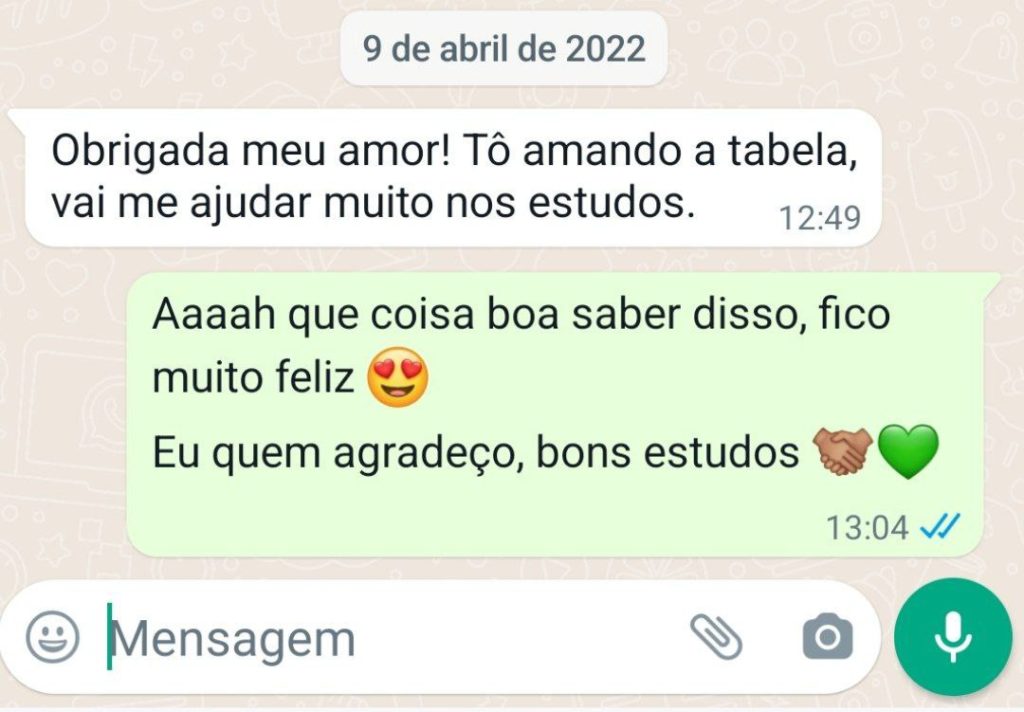Tap the paperclip attachment icon

716,637
